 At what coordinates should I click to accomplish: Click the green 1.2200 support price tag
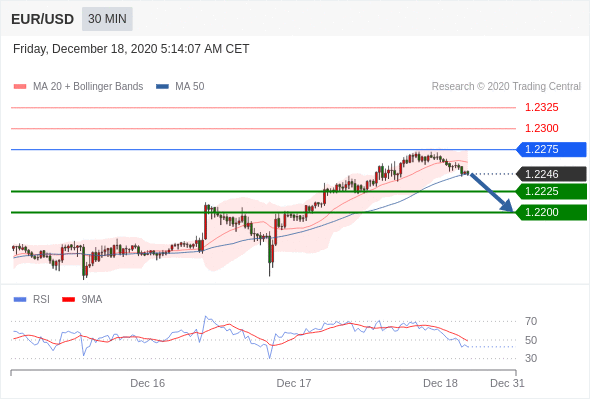pyautogui.click(x=552, y=213)
